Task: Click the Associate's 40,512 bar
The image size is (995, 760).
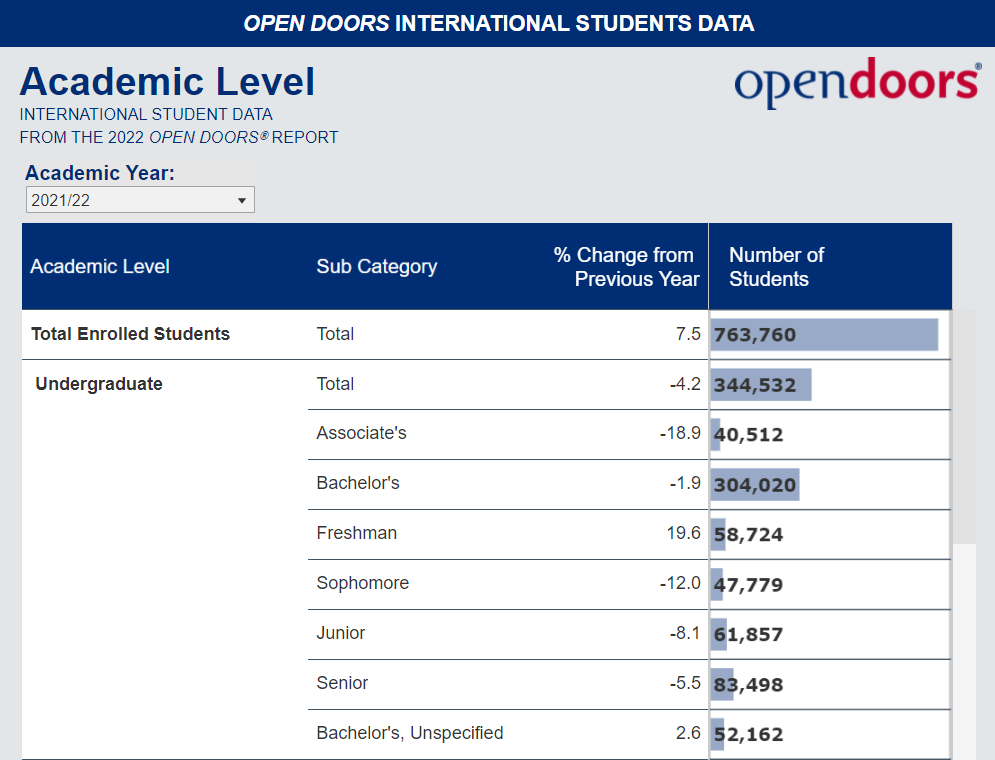Action: point(716,435)
